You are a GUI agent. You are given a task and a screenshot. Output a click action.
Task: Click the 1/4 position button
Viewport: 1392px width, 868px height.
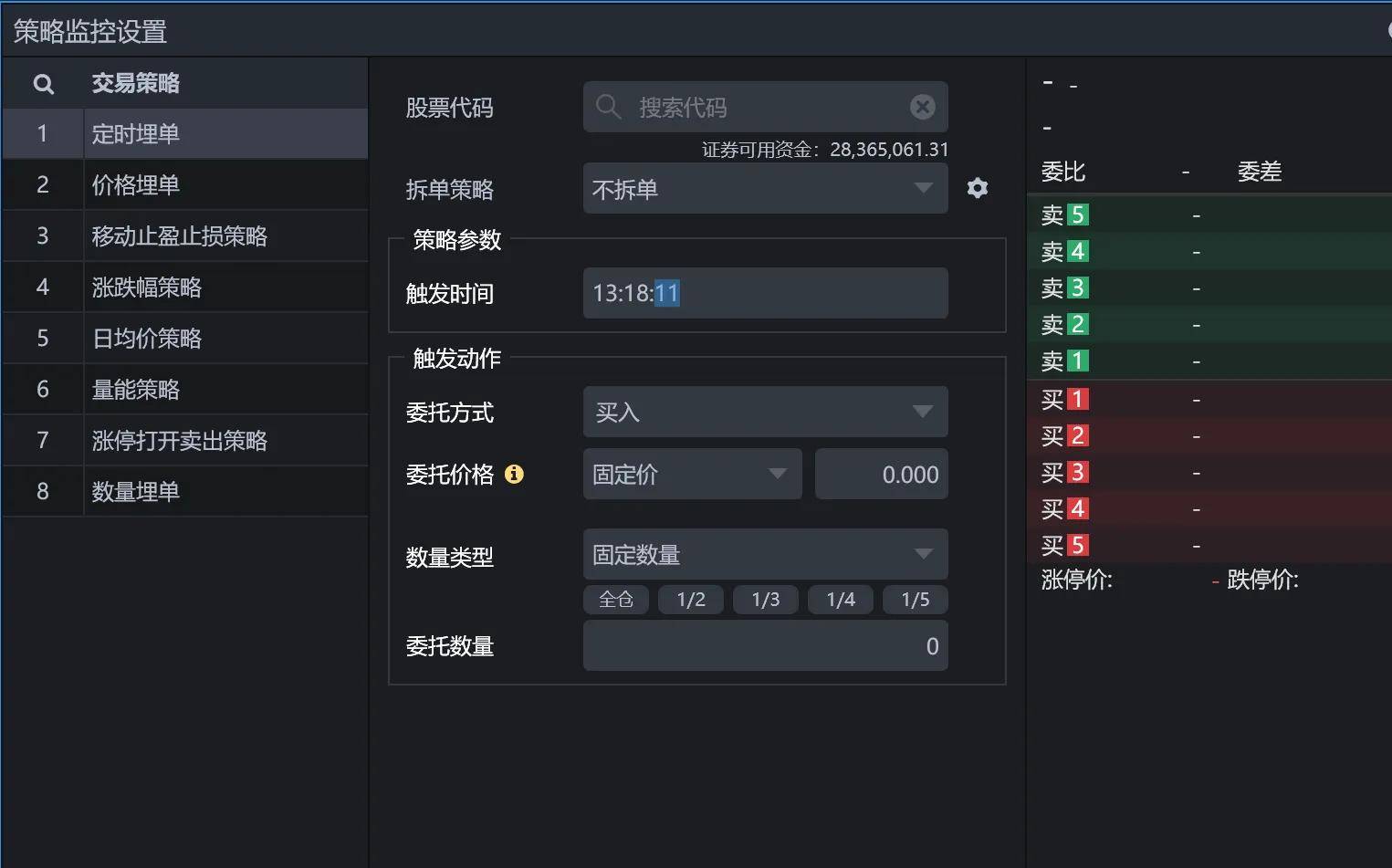pyautogui.click(x=841, y=600)
